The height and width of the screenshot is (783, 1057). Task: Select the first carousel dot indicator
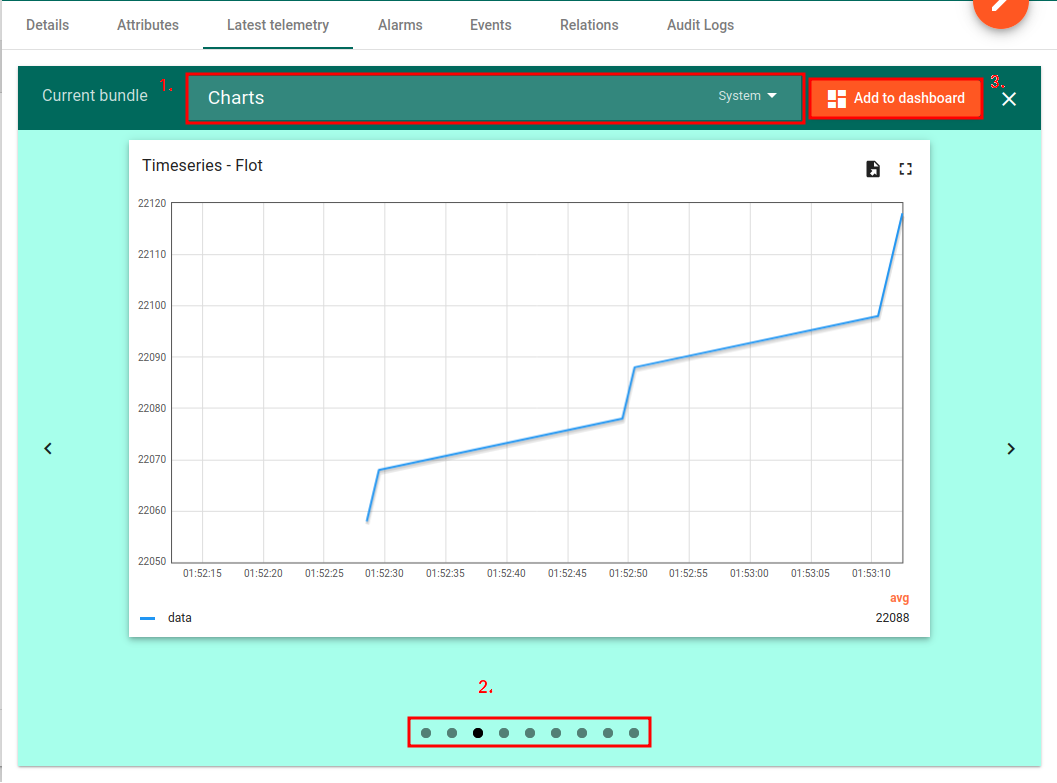pos(426,733)
